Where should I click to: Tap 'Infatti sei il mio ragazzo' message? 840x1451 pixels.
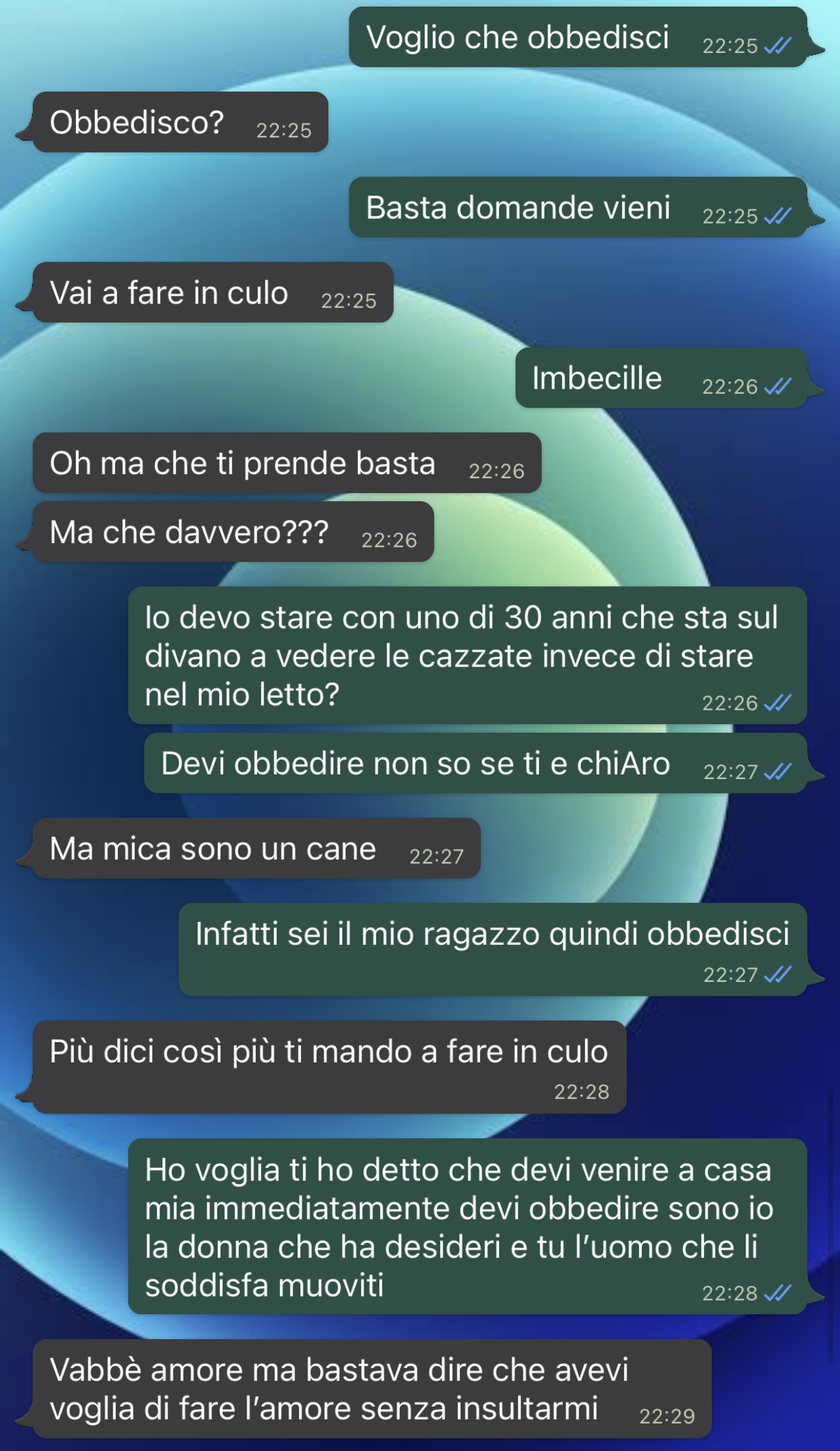(493, 950)
